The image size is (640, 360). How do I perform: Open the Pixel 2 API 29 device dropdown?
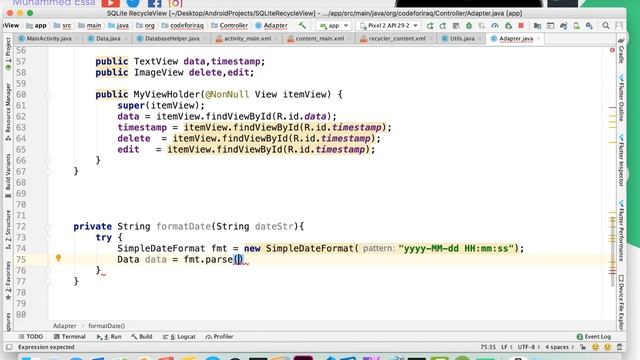pyautogui.click(x=389, y=25)
